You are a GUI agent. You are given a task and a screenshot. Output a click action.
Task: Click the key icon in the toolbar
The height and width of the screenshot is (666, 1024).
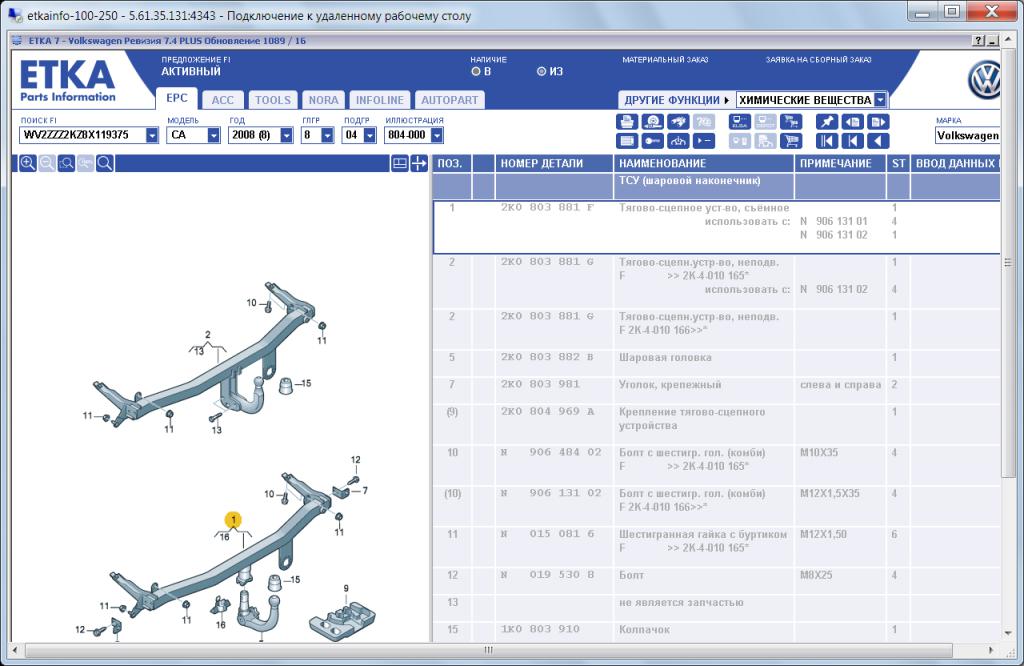[652, 140]
